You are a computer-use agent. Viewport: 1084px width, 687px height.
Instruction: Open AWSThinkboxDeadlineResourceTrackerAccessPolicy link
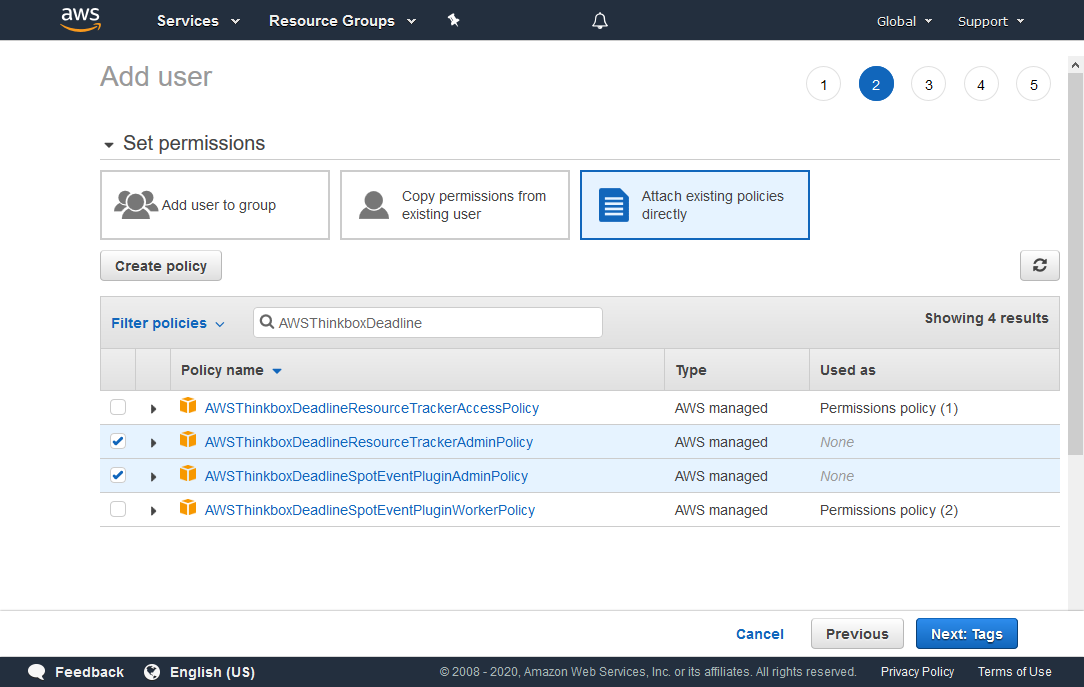point(371,408)
